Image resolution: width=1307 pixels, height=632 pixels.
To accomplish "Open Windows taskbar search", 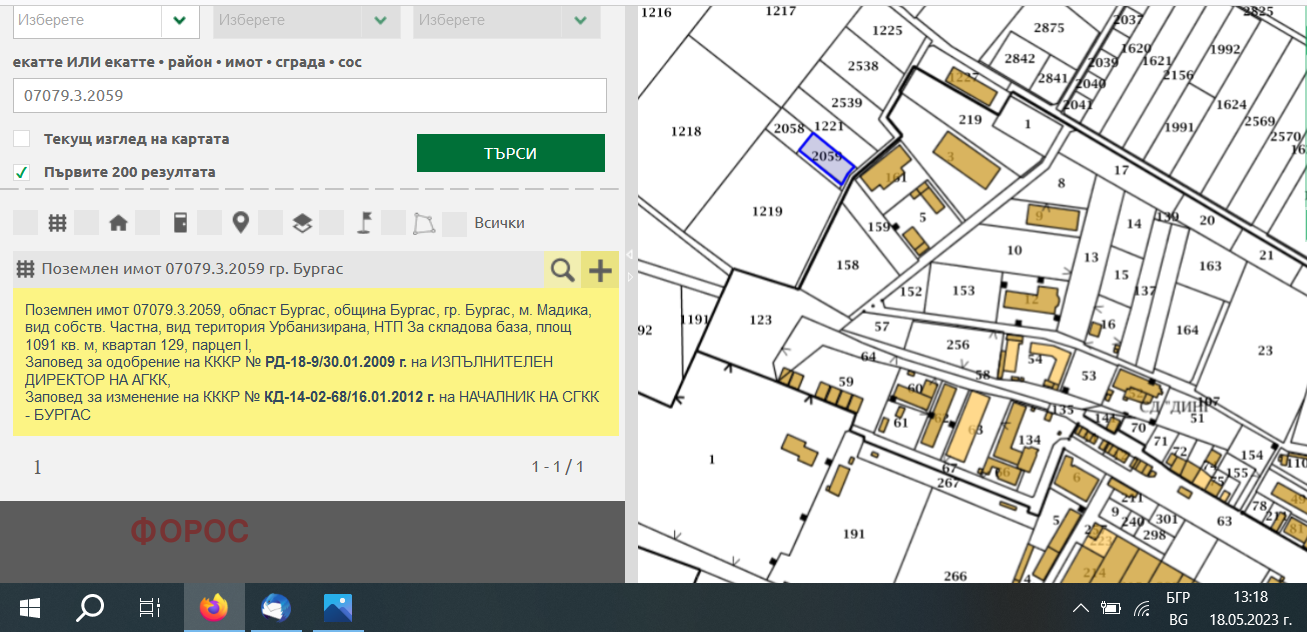I will coord(91,607).
